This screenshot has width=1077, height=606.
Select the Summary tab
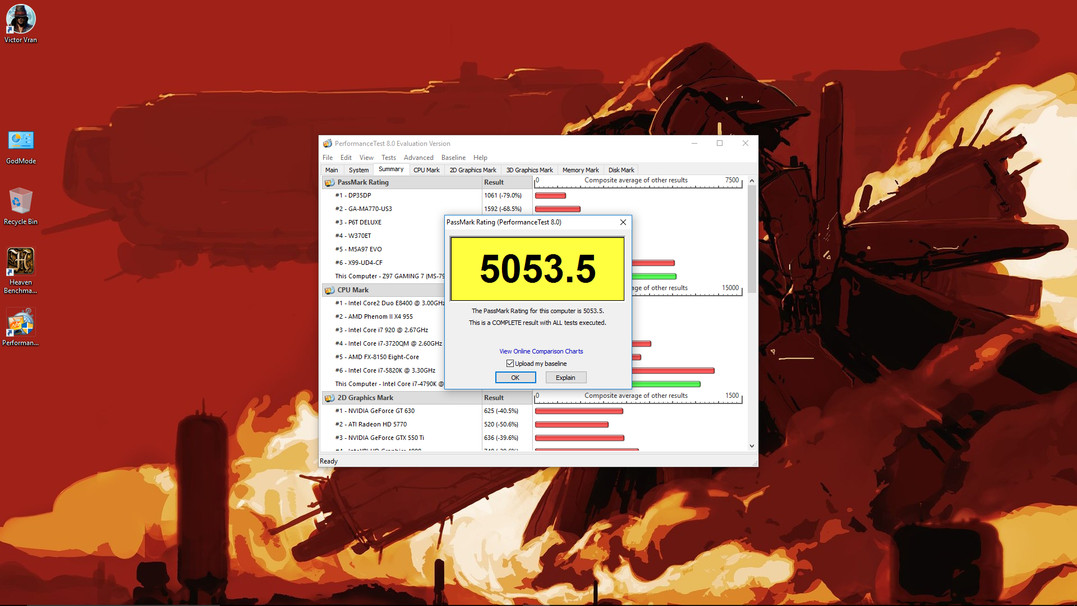pos(391,169)
